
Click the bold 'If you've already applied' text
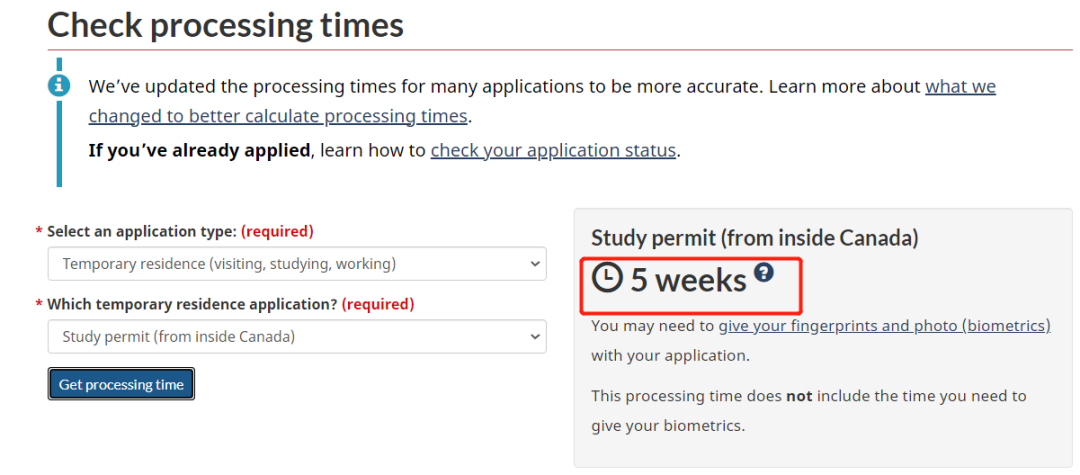pyautogui.click(x=200, y=151)
